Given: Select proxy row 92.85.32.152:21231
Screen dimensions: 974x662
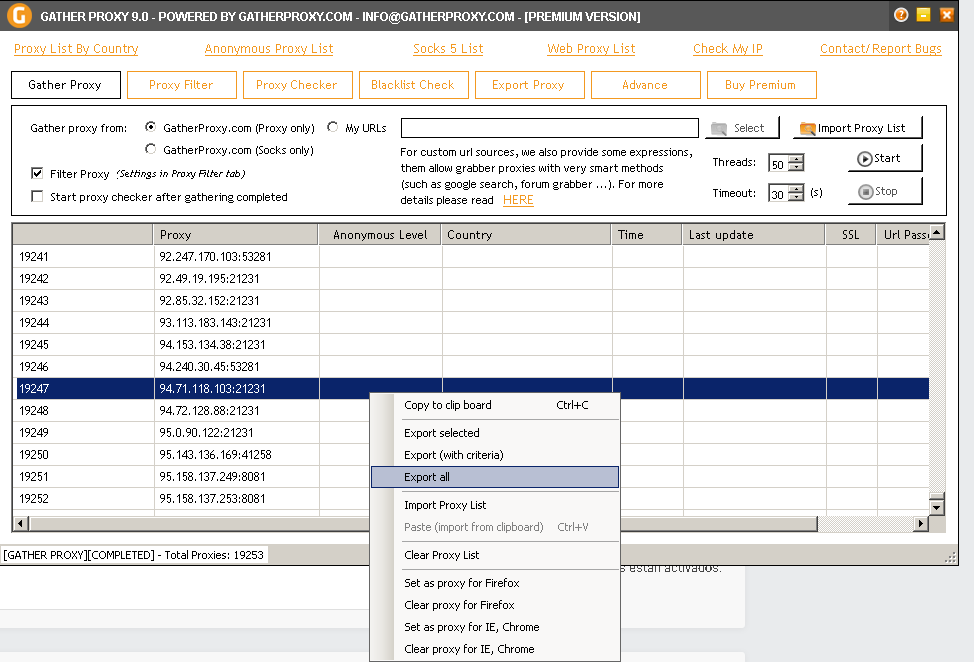Looking at the screenshot, I should pyautogui.click(x=471, y=301).
